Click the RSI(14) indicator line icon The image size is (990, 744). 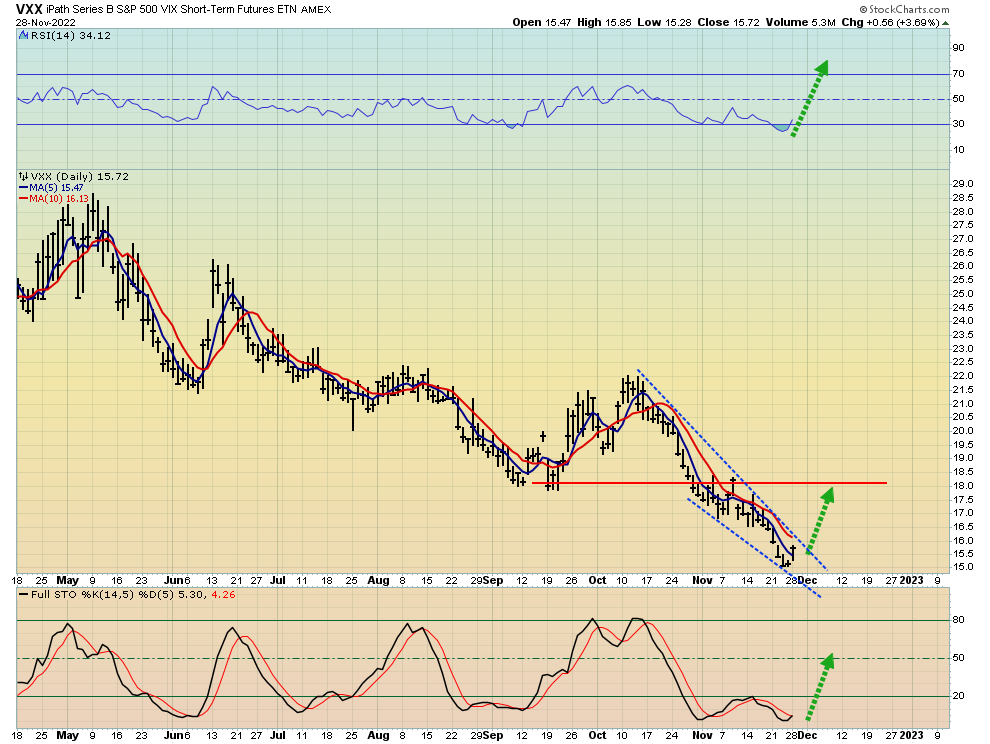click(x=21, y=35)
